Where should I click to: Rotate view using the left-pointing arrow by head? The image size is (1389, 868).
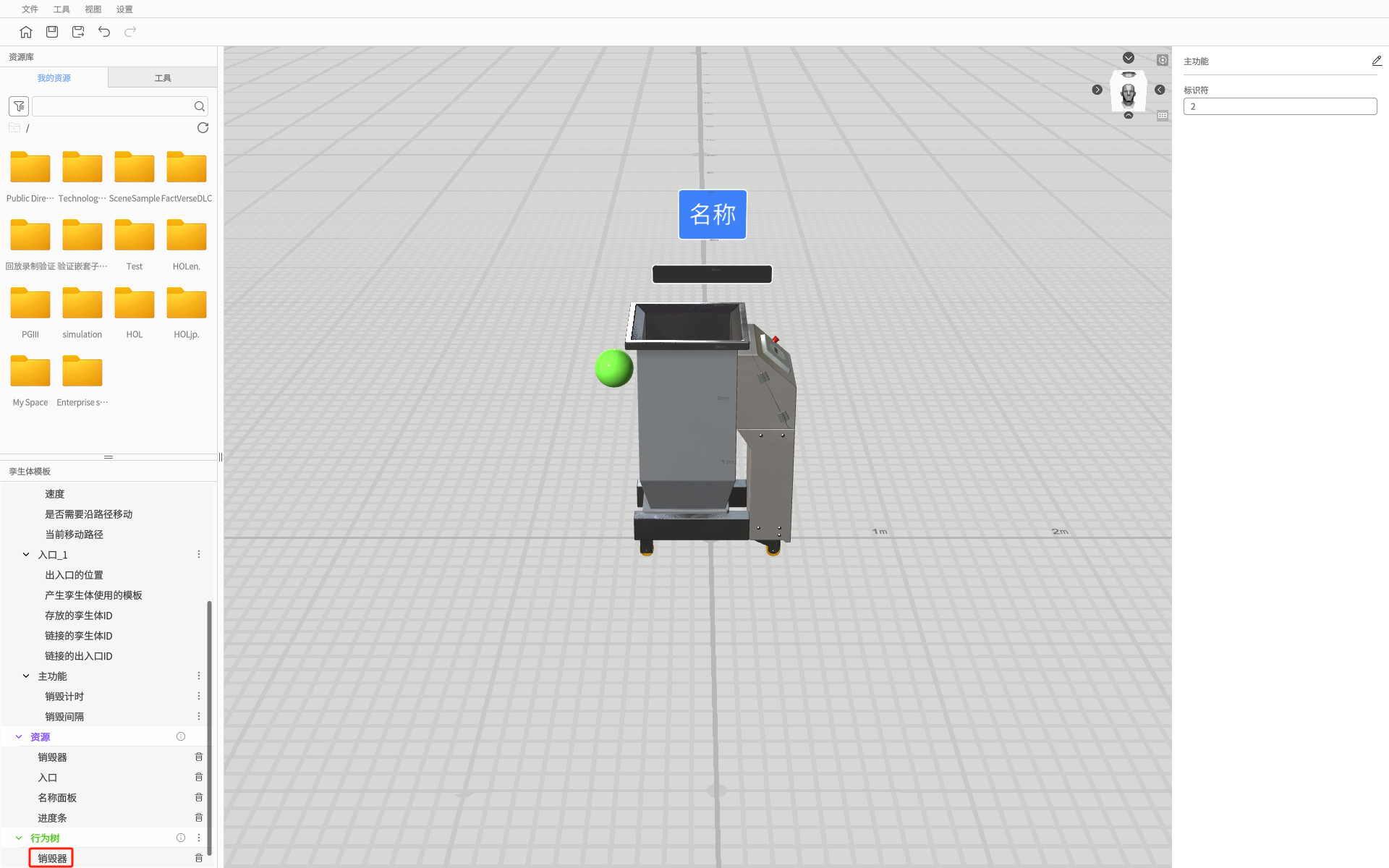pyautogui.click(x=1160, y=90)
